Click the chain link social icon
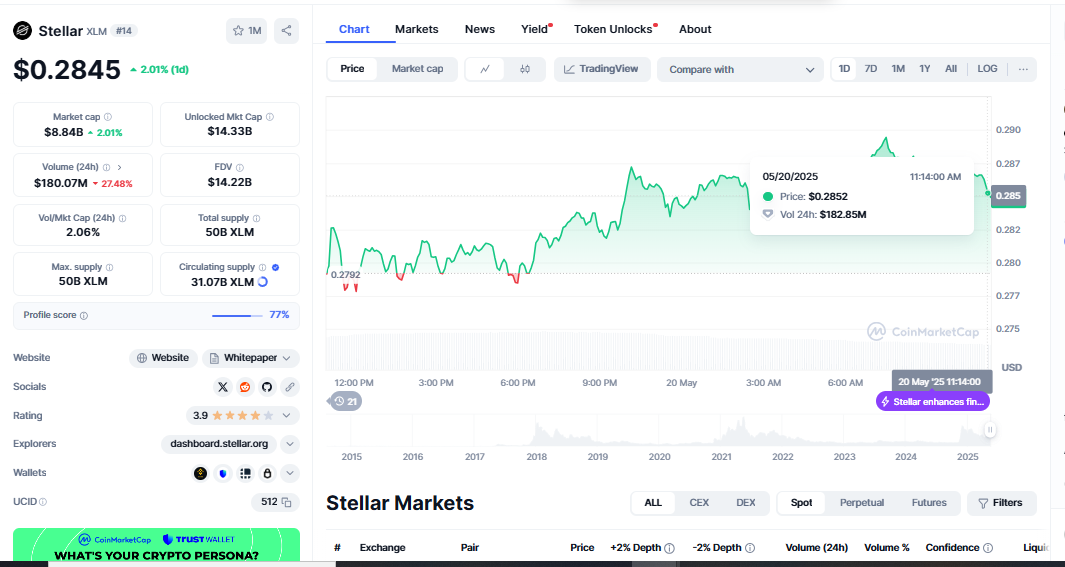The width and height of the screenshot is (1065, 567). 289,387
